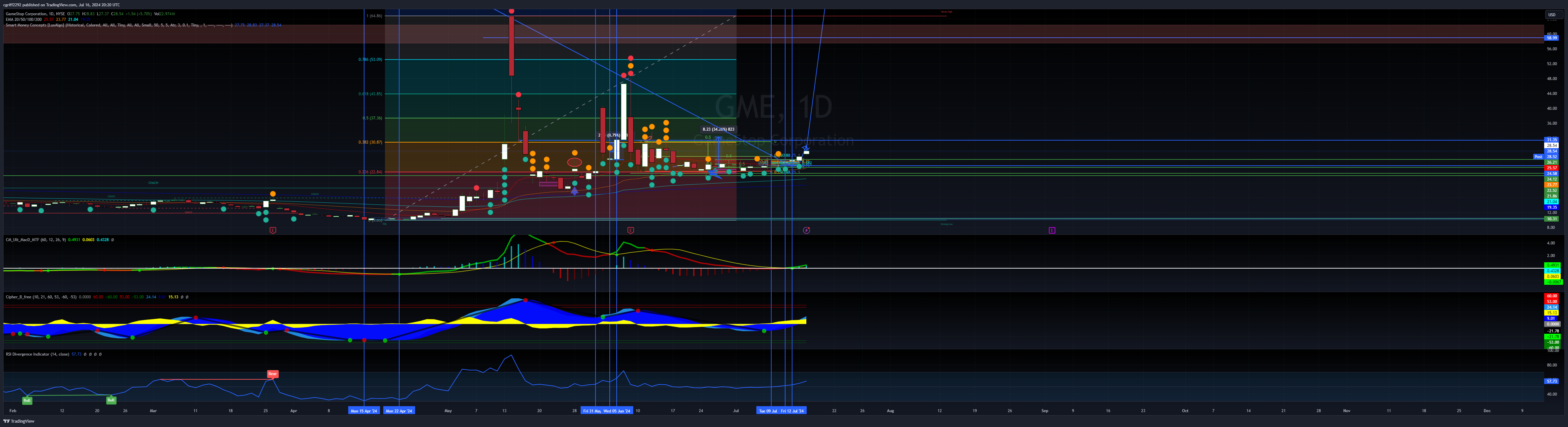Click the TradingView logo at bottom left
Viewport: 1568px width, 427px height.
19,421
